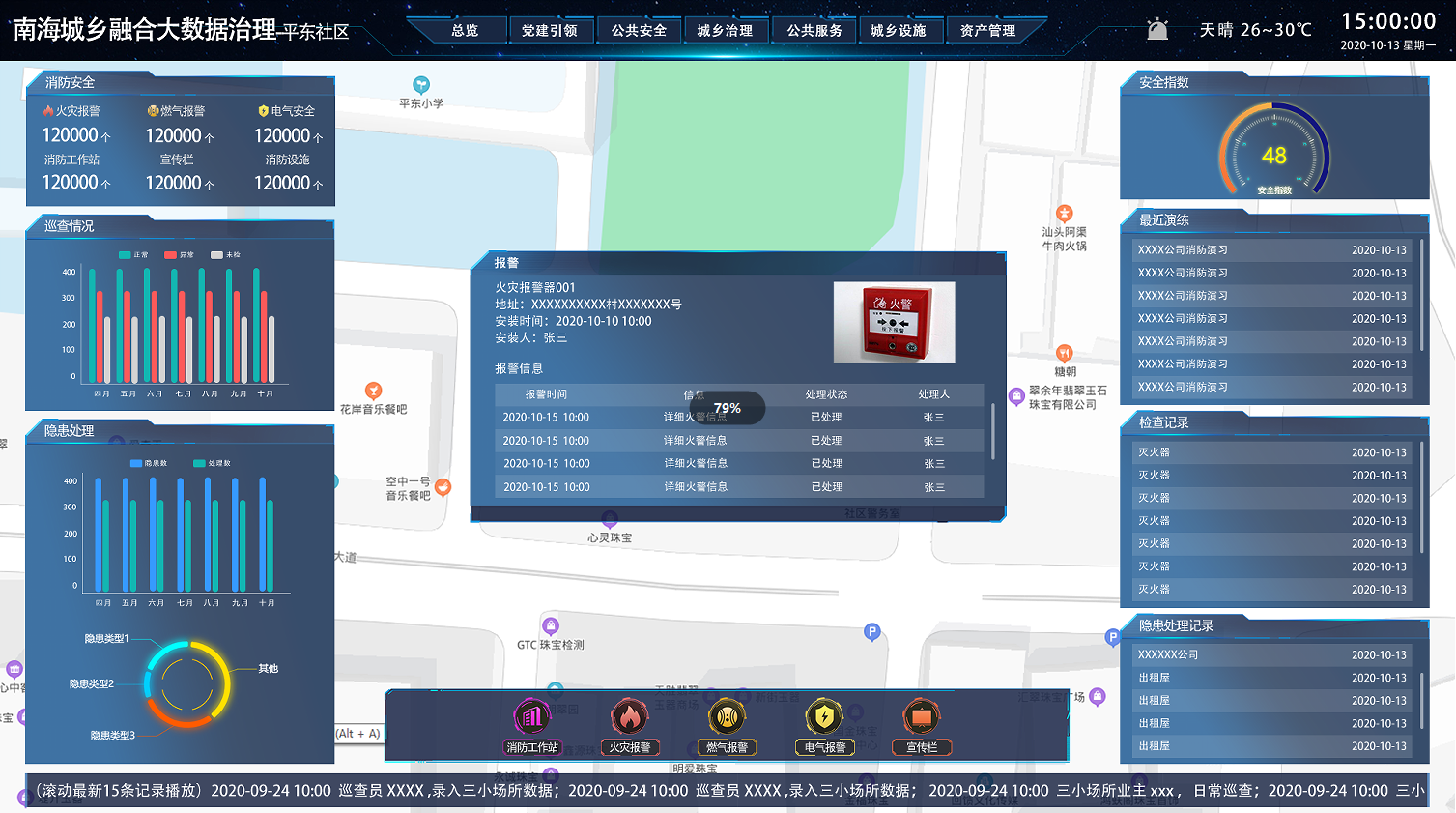This screenshot has width=1456, height=813.
Task: Click the 最近演练 panel title
Action: (1164, 220)
